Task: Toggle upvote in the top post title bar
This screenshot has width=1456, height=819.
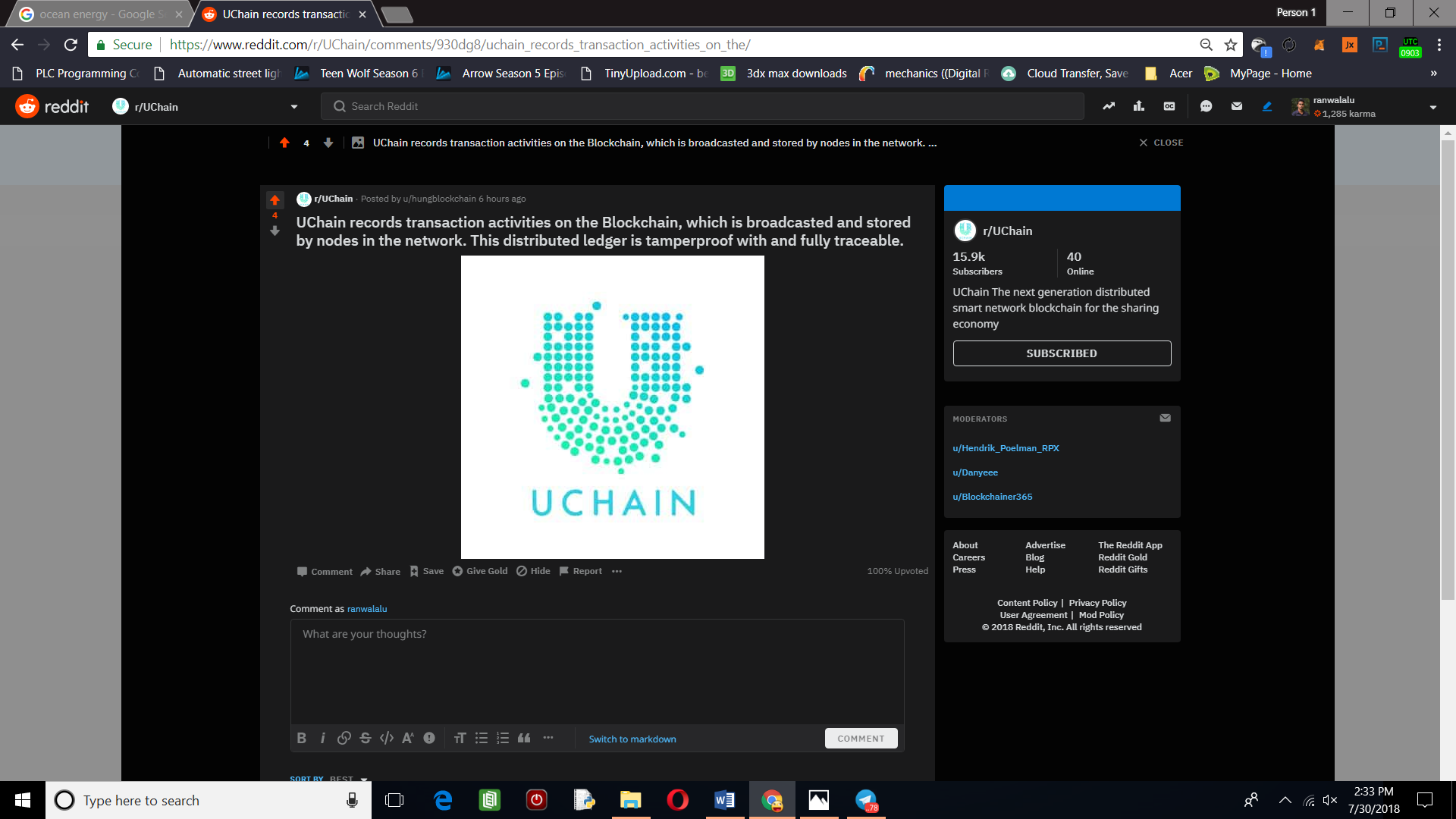Action: [284, 143]
